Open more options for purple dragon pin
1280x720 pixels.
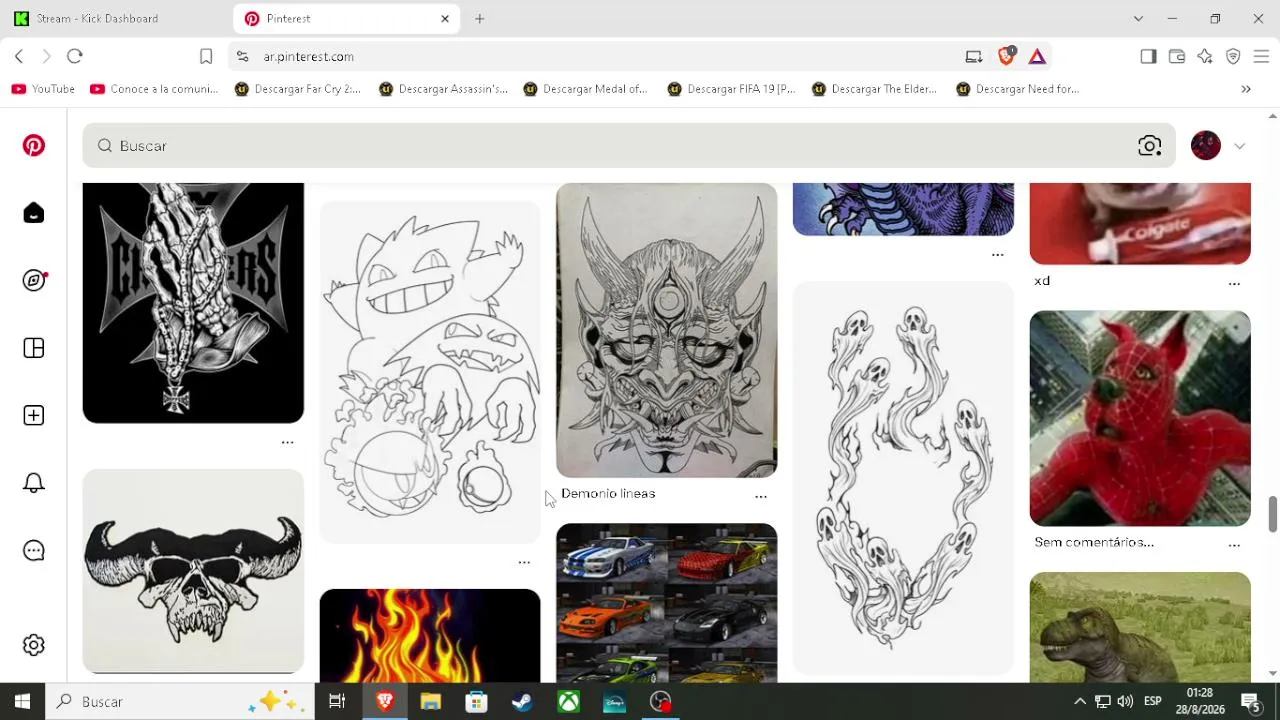tap(998, 254)
